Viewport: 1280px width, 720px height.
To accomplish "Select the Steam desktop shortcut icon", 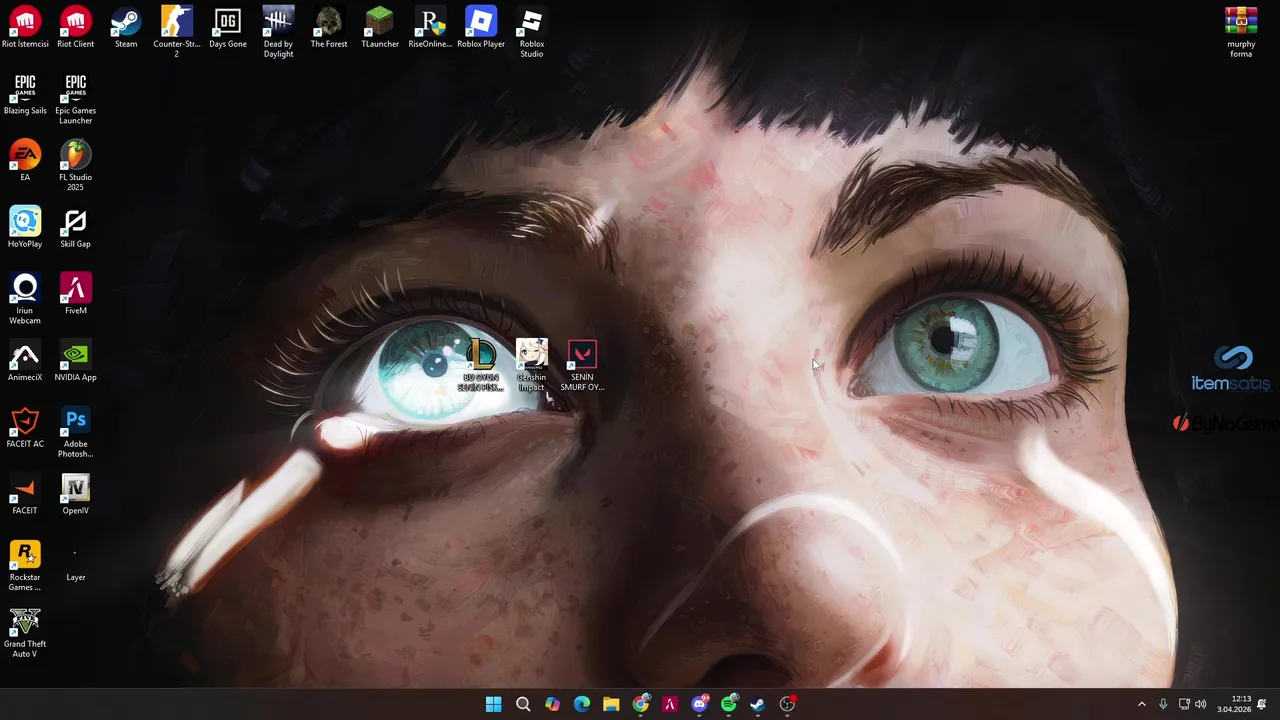I will pos(126,28).
